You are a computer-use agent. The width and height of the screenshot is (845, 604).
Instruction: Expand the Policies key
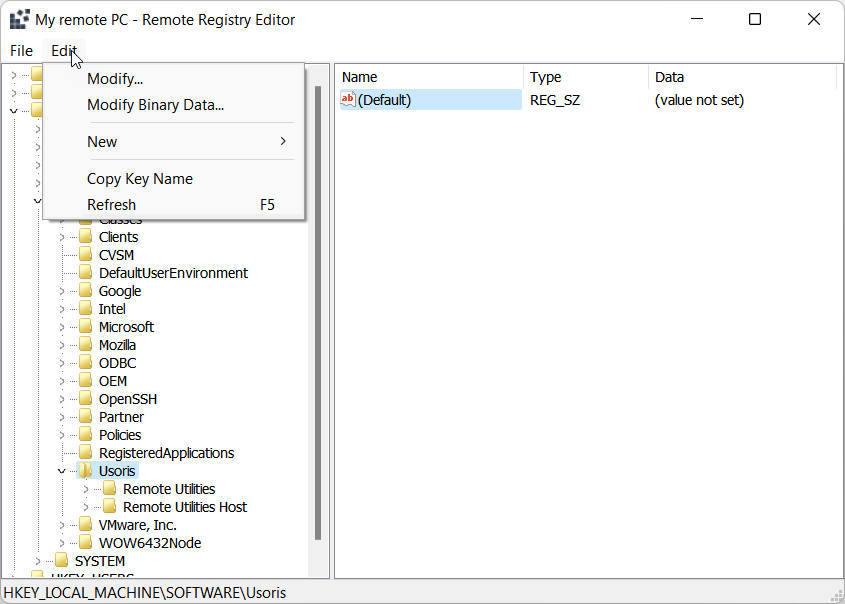tap(61, 435)
